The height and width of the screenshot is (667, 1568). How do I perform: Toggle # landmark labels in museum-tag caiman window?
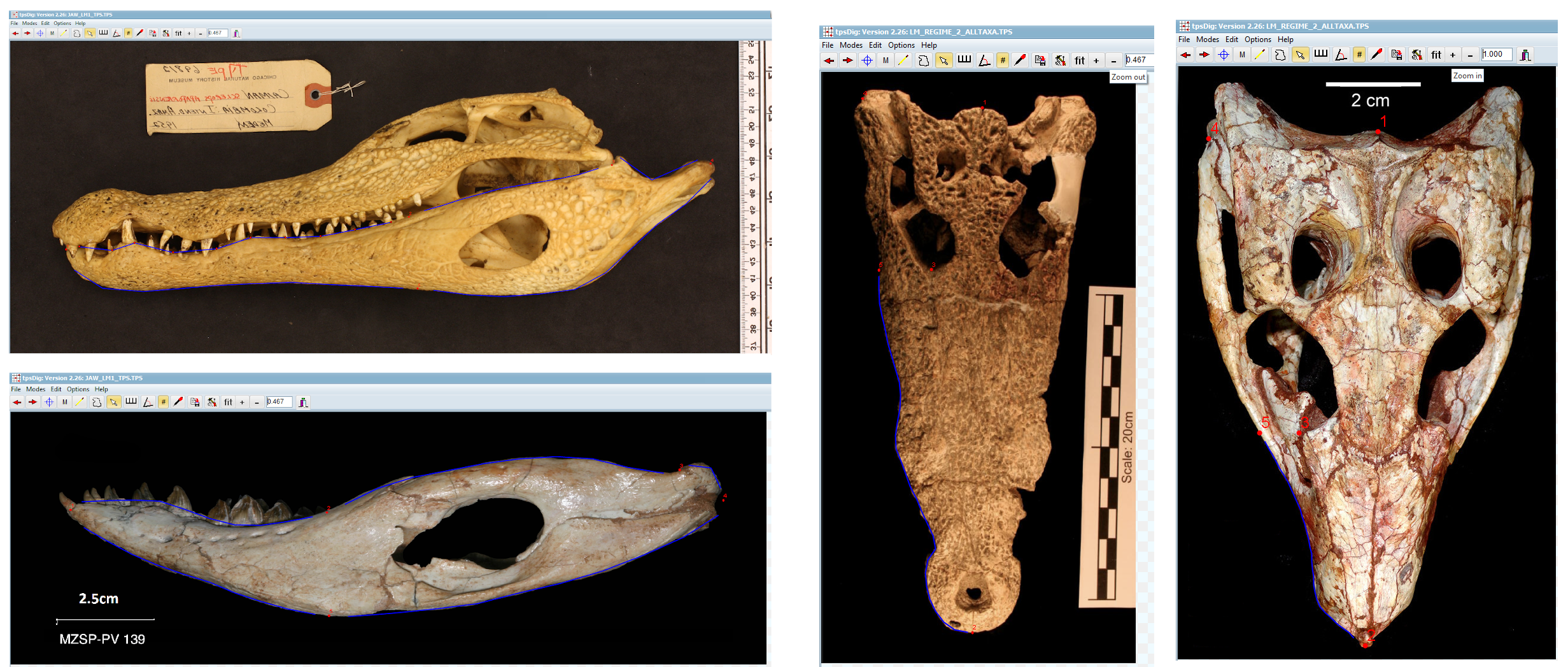(128, 33)
